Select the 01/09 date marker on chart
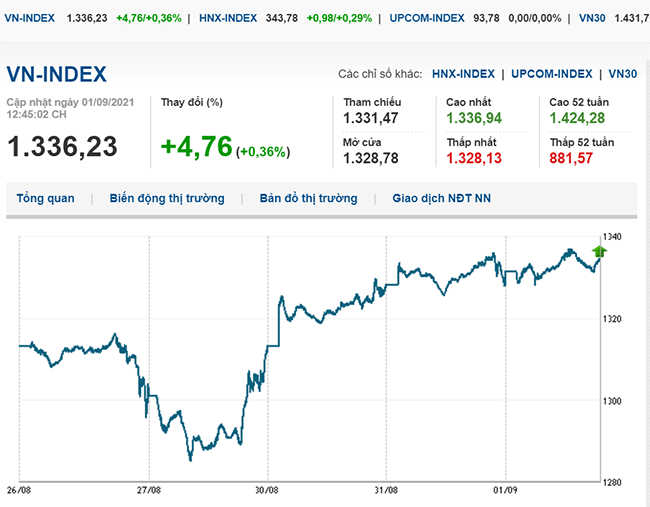This screenshot has width=650, height=507. [506, 490]
